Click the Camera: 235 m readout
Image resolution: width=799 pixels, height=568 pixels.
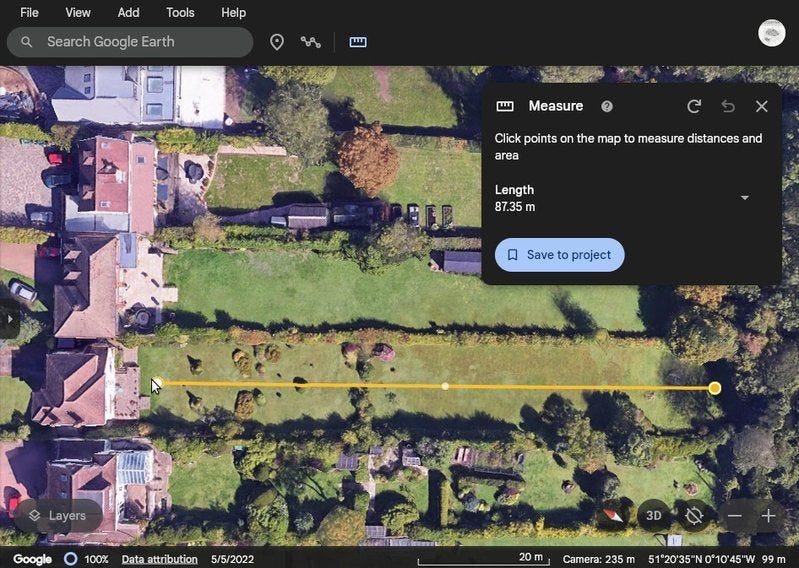599,559
